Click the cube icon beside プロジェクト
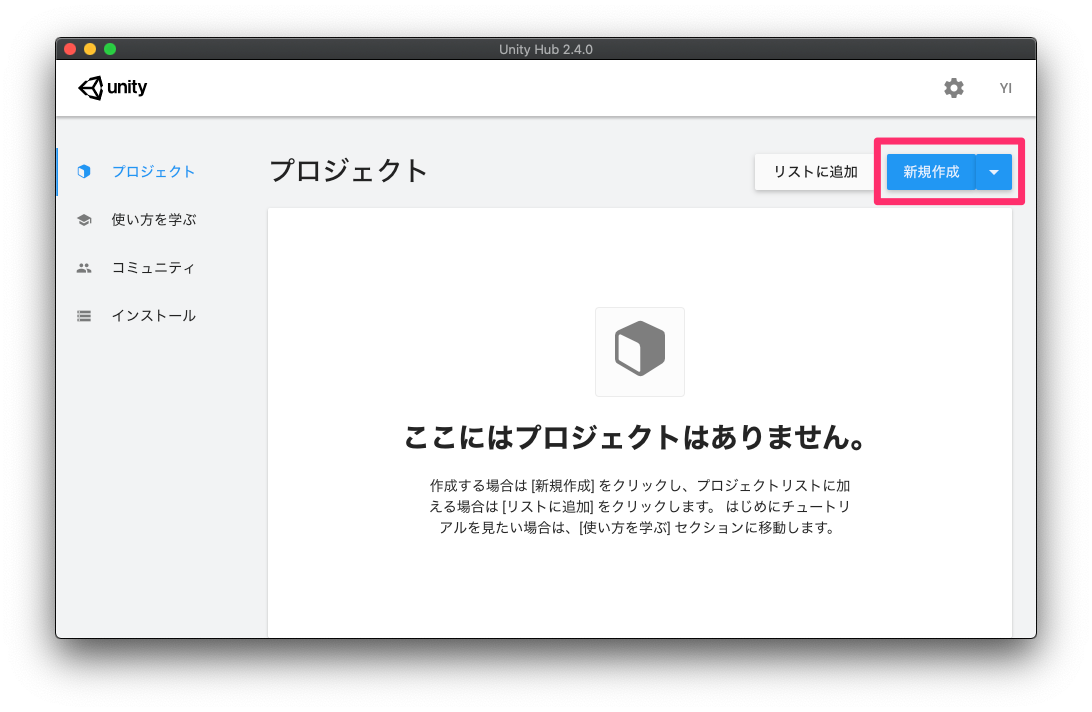The height and width of the screenshot is (712, 1092). coord(84,172)
